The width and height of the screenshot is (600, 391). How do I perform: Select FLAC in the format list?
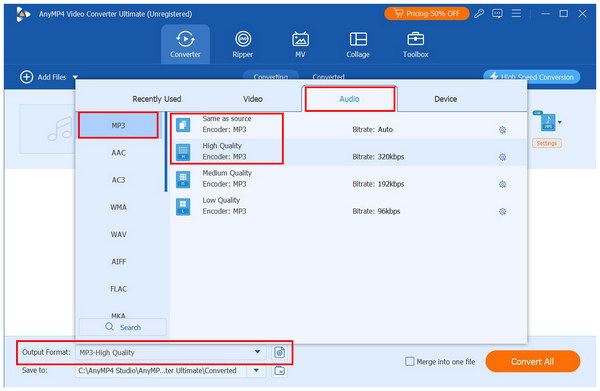pyautogui.click(x=118, y=289)
